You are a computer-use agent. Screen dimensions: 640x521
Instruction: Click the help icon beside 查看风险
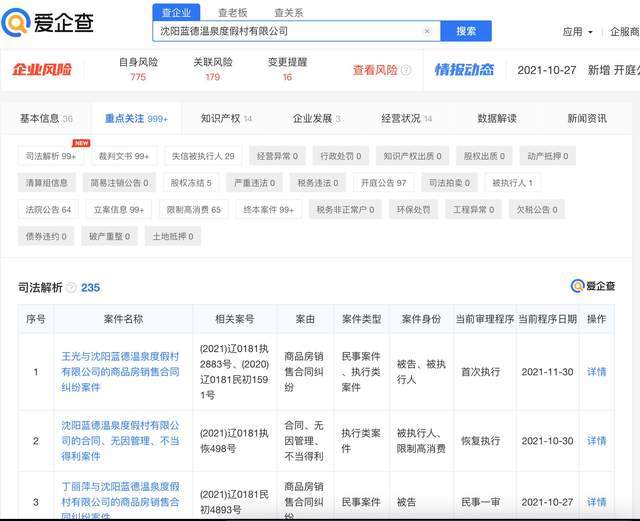pos(406,70)
